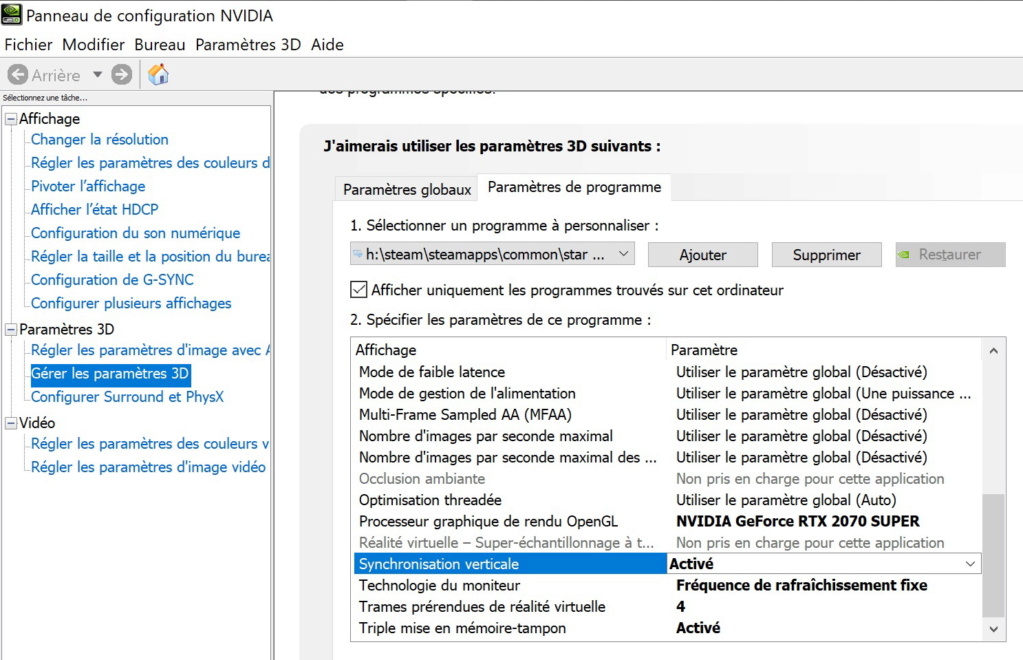The image size is (1023, 660).
Task: Open the home page house icon
Action: coord(158,75)
